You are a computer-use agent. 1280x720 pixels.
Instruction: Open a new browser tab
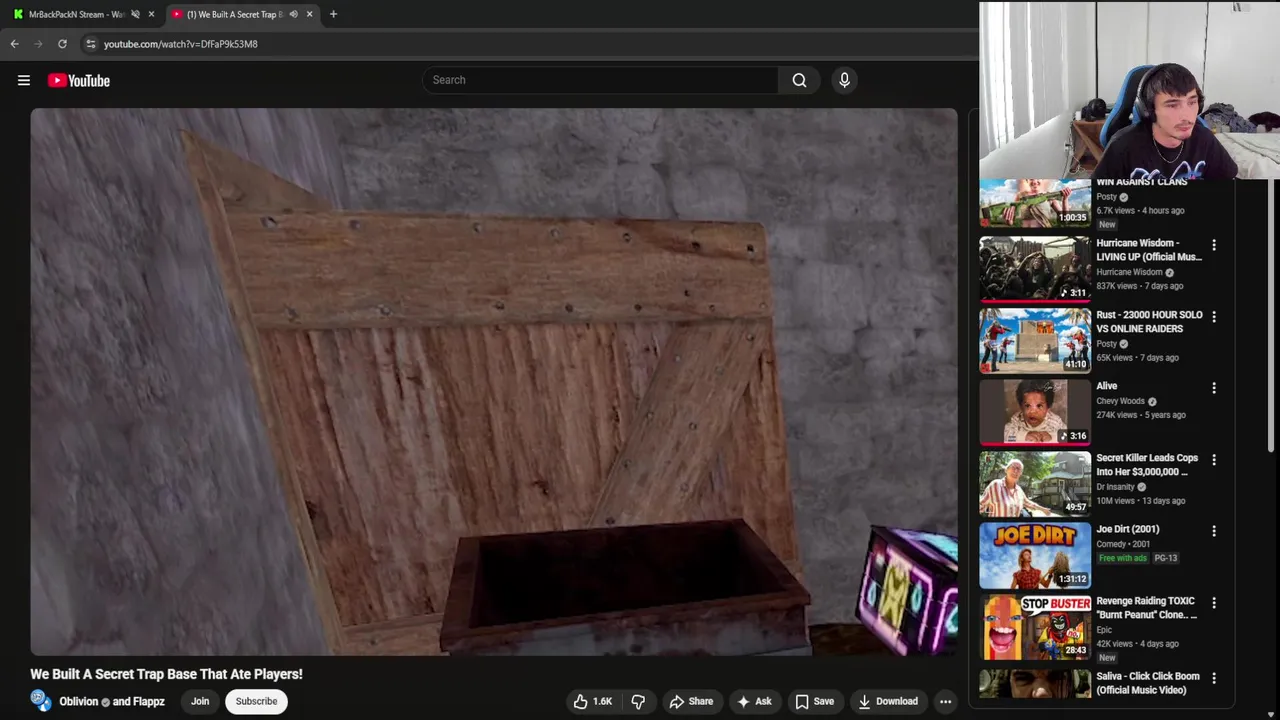pyautogui.click(x=333, y=14)
